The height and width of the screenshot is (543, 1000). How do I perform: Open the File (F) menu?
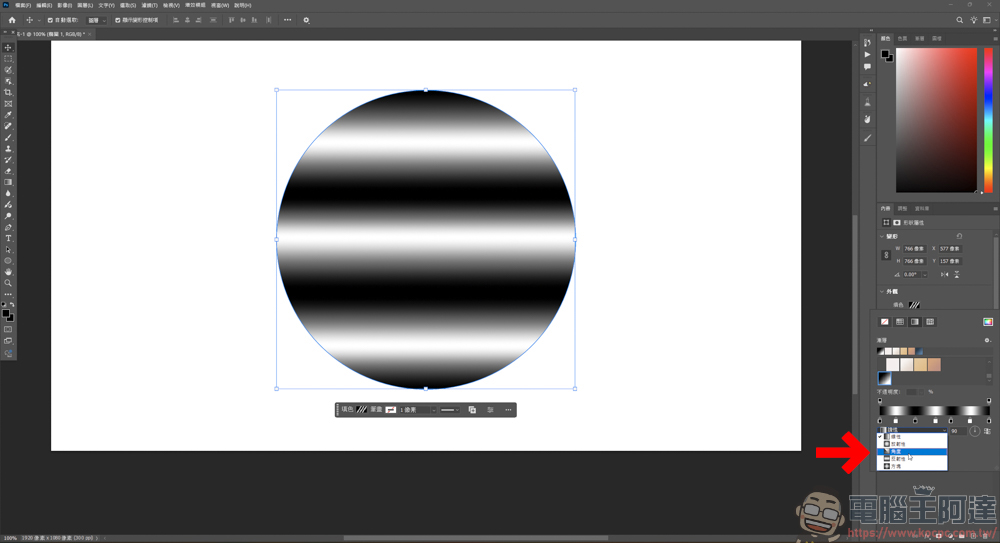tap(23, 5)
